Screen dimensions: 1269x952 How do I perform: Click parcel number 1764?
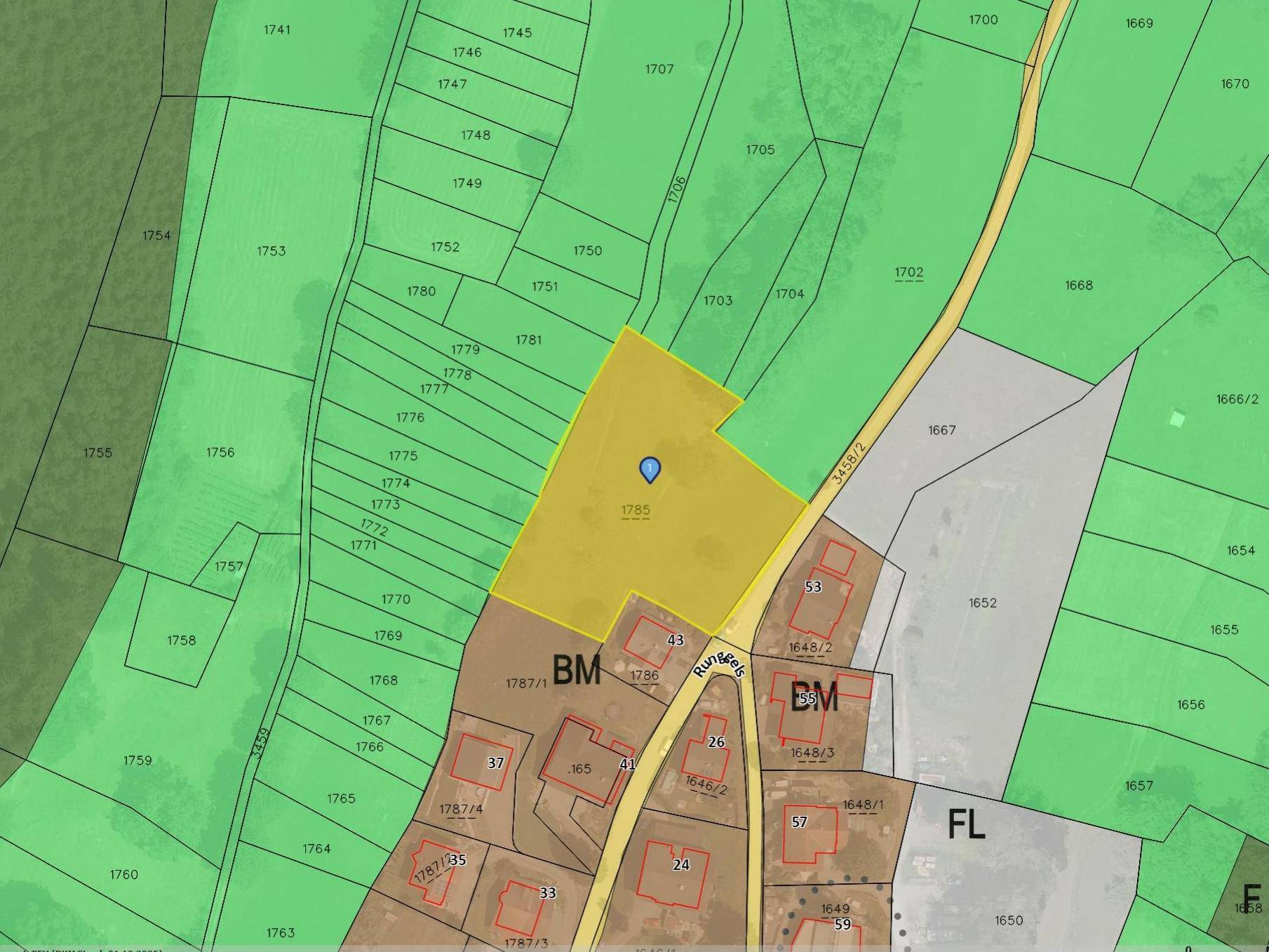coord(316,849)
